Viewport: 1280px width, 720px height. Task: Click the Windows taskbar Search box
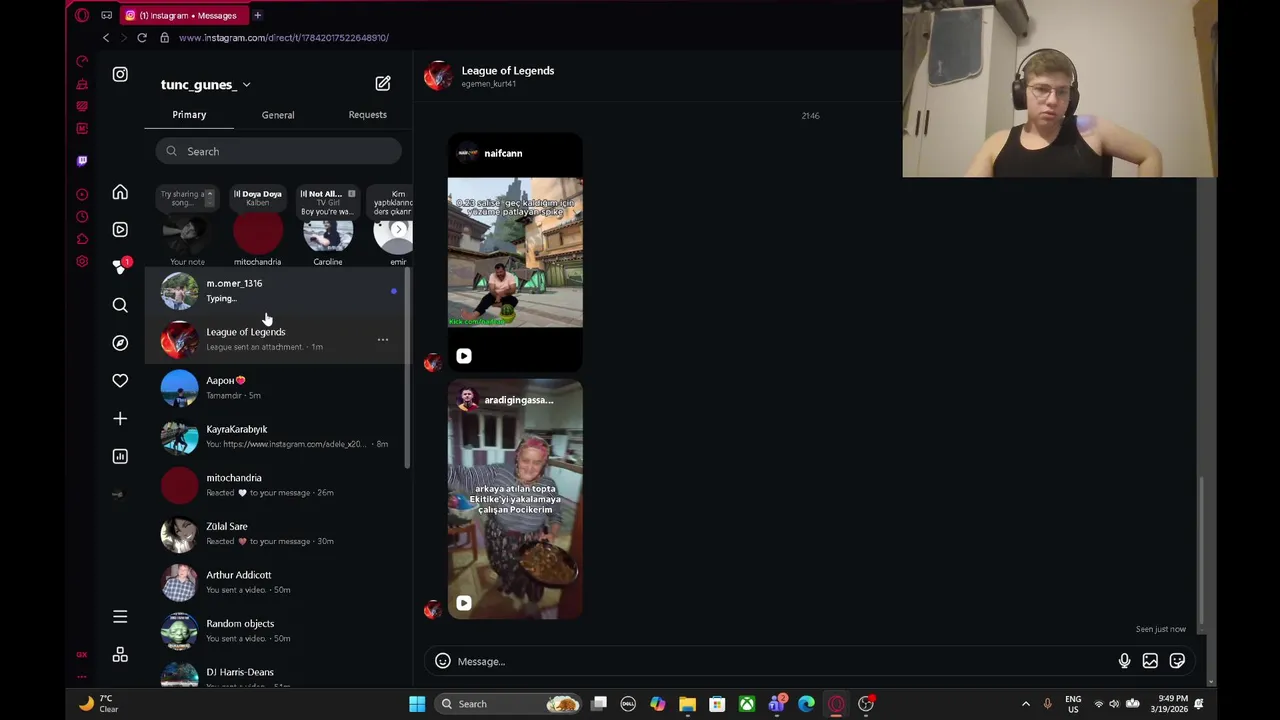tap(509, 704)
